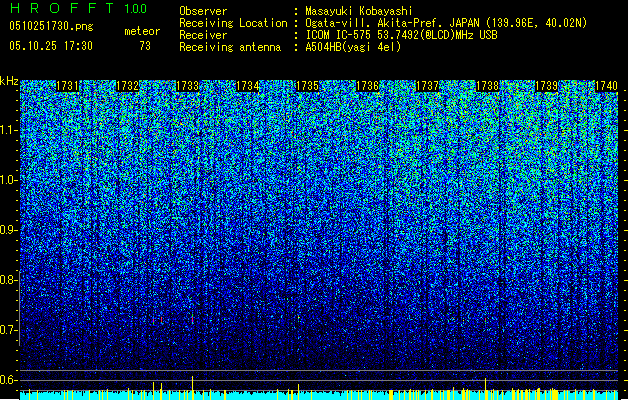Click the ICOM IC-575 receiver text
This screenshot has height=400, width=629.
tap(401, 35)
